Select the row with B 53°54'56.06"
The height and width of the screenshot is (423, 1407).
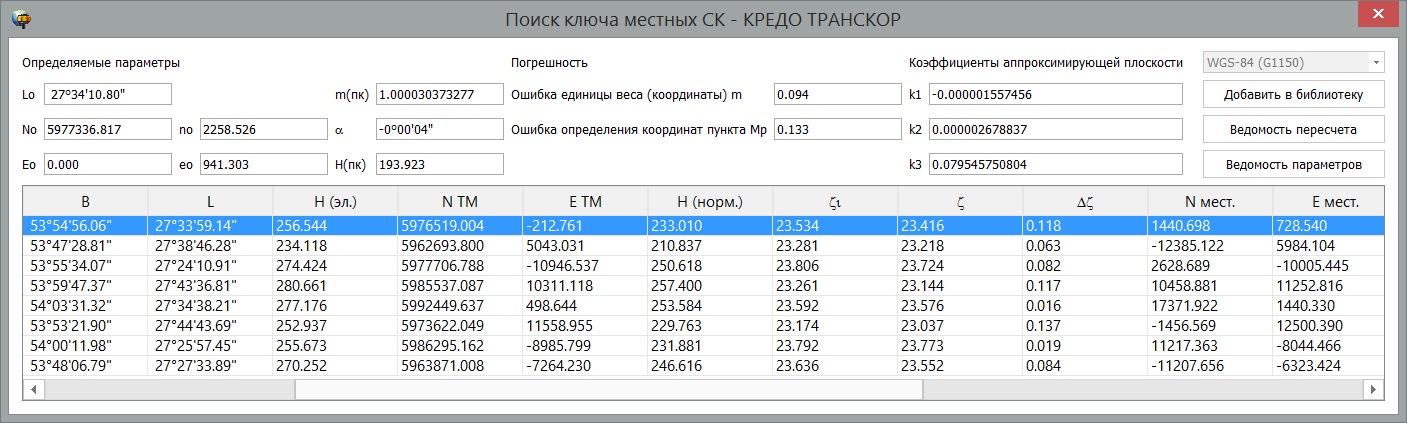point(703,227)
